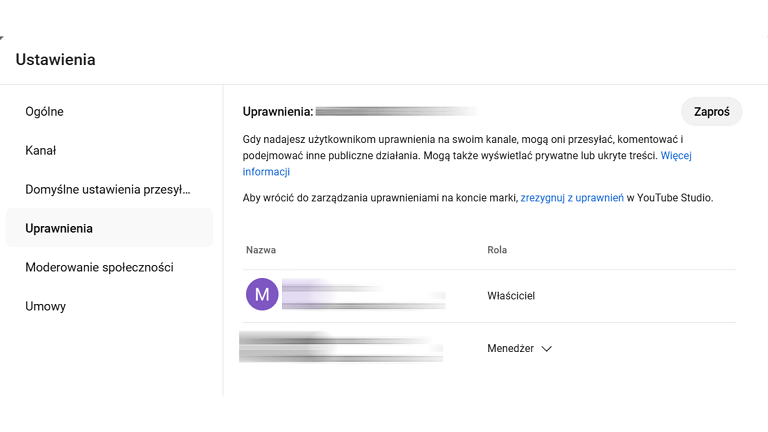Click the 'zrezygnuj z uprawnień' link
Image resolution: width=768 pixels, height=432 pixels.
[572, 198]
